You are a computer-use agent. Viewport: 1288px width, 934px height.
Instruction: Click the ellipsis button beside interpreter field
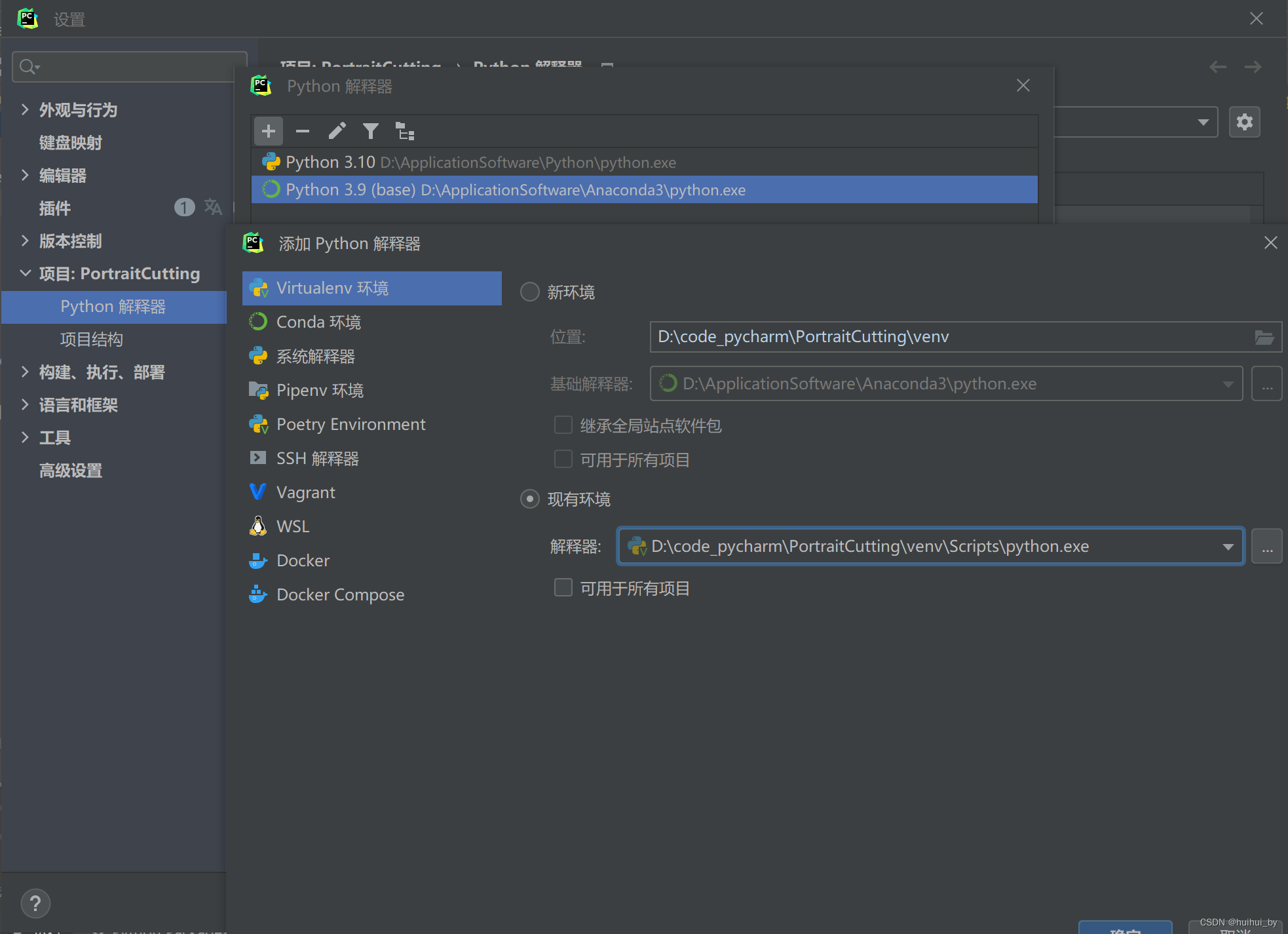[x=1267, y=547]
